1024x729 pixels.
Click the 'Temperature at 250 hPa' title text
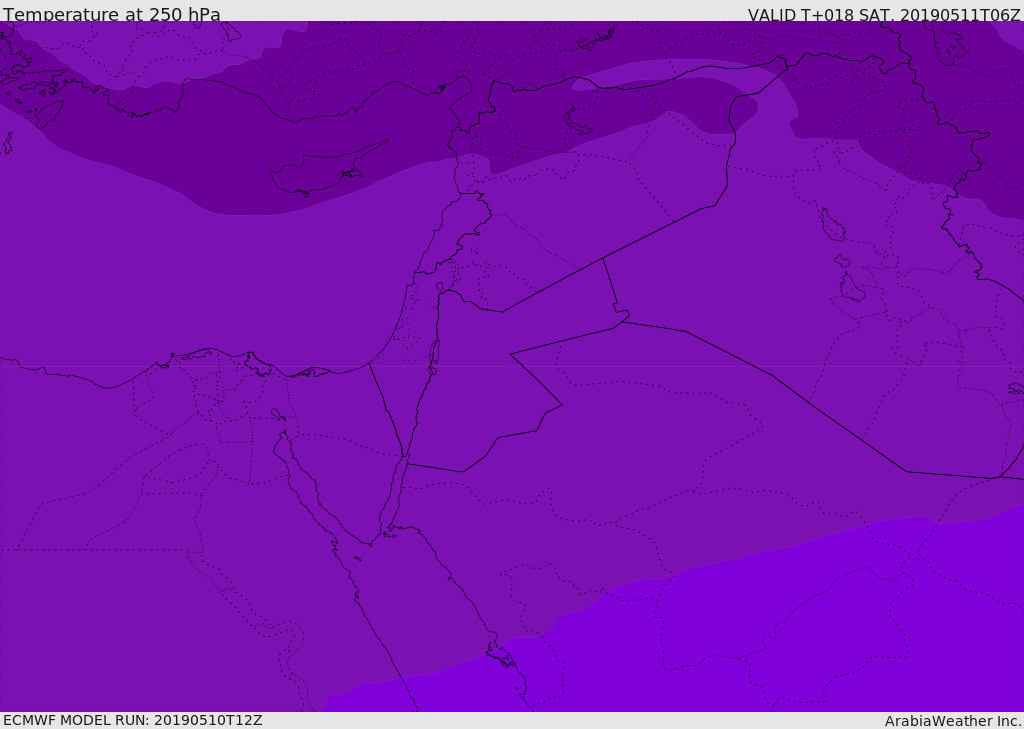pos(112,14)
